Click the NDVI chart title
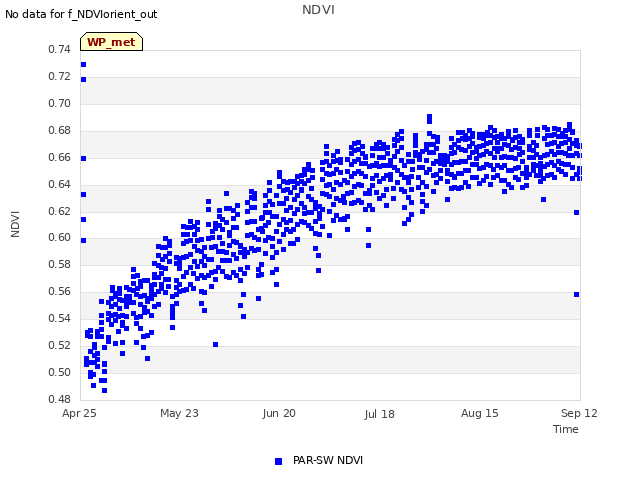 tap(318, 10)
